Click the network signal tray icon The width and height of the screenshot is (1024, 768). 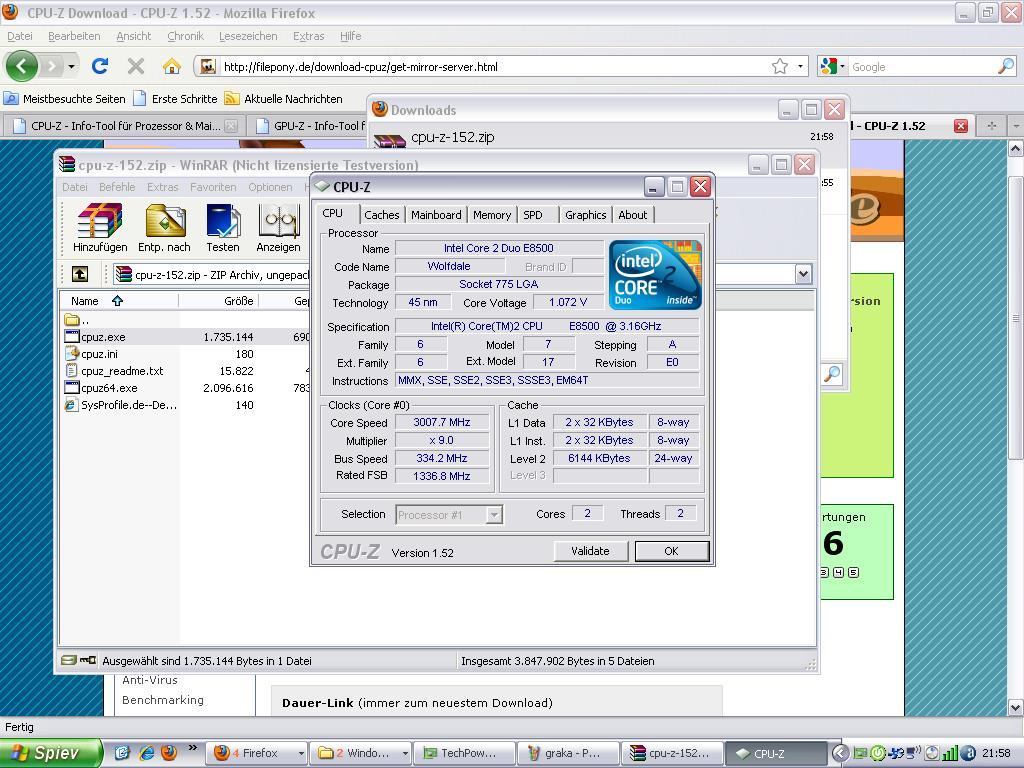[950, 753]
